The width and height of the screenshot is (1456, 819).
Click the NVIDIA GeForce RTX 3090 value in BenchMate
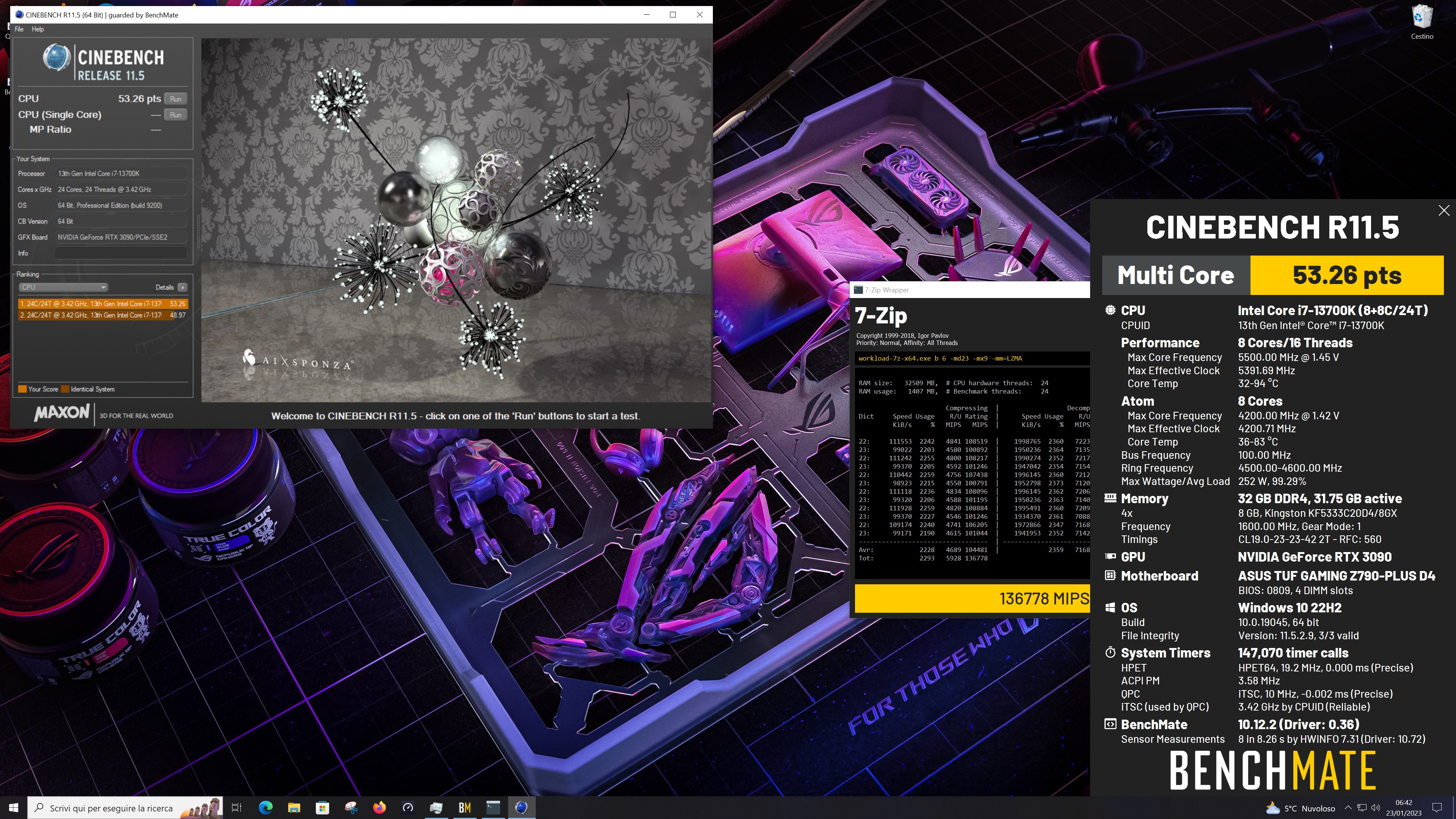(1314, 557)
